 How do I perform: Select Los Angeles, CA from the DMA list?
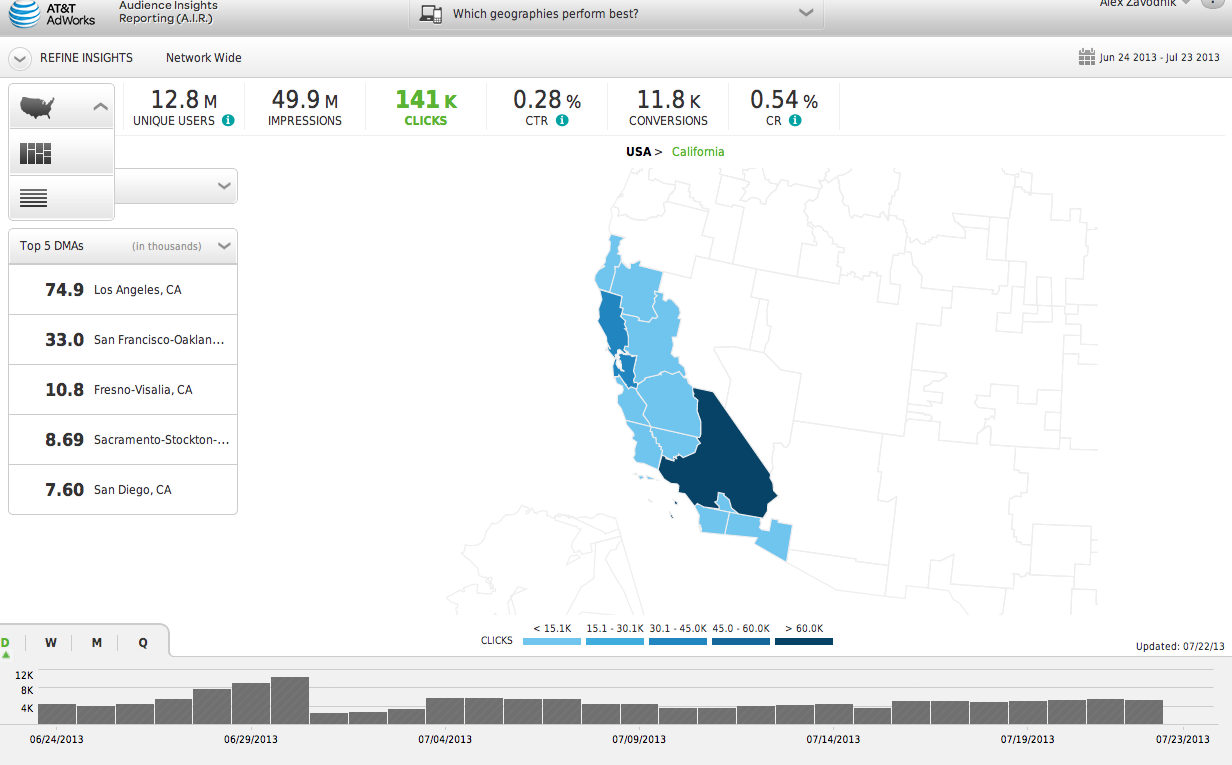point(122,289)
